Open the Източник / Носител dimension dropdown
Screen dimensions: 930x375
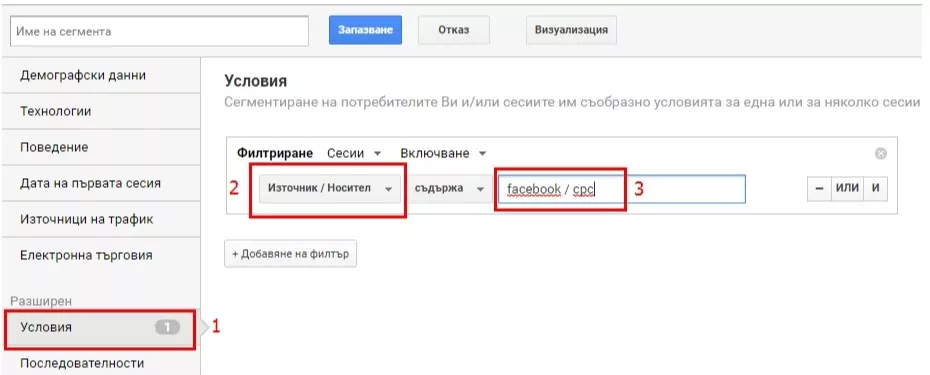[330, 189]
